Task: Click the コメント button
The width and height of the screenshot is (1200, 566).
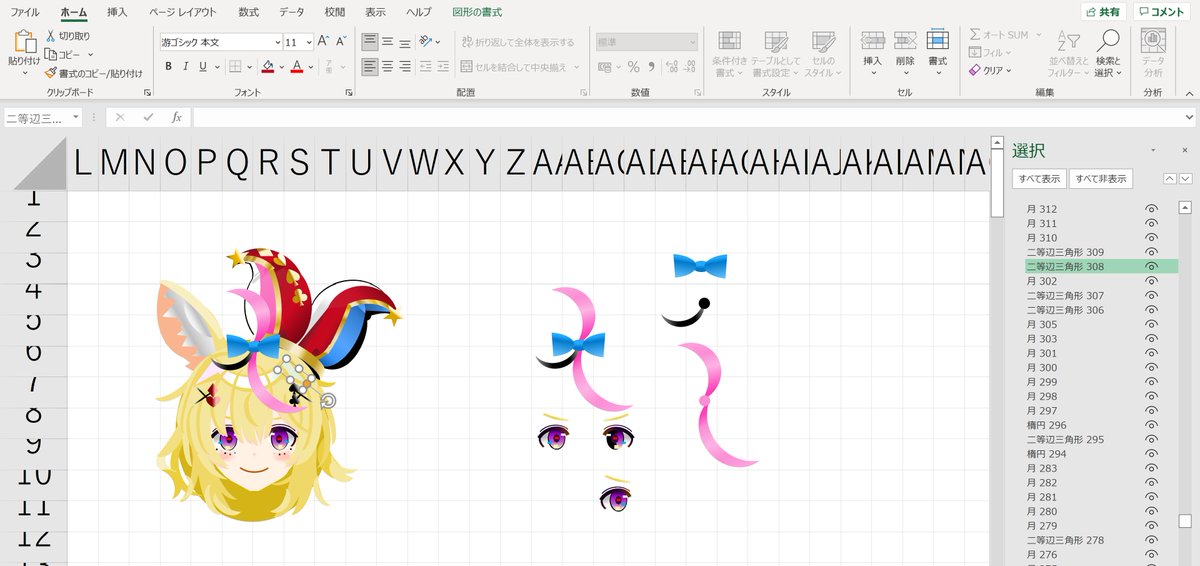Action: (1163, 12)
